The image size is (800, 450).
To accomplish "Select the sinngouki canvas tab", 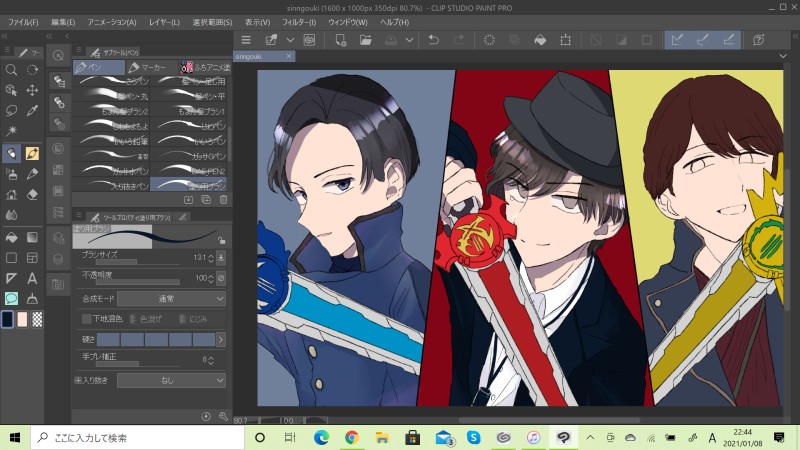I will point(264,56).
